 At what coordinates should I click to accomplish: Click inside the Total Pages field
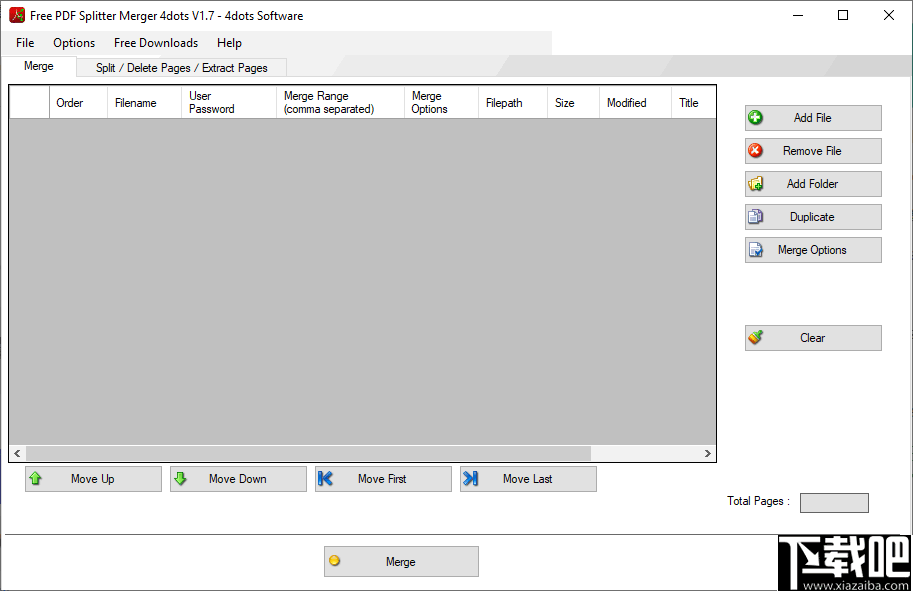click(834, 502)
